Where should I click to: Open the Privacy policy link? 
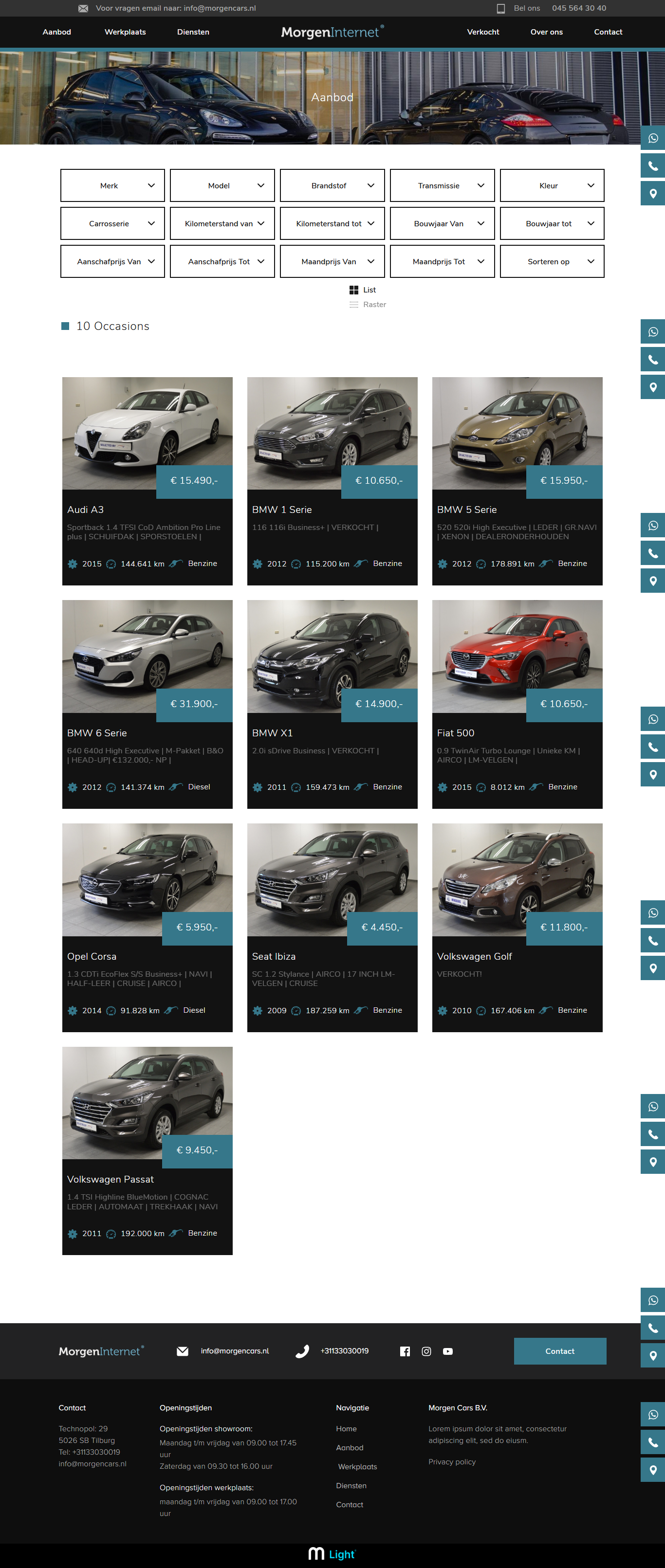[x=451, y=1461]
